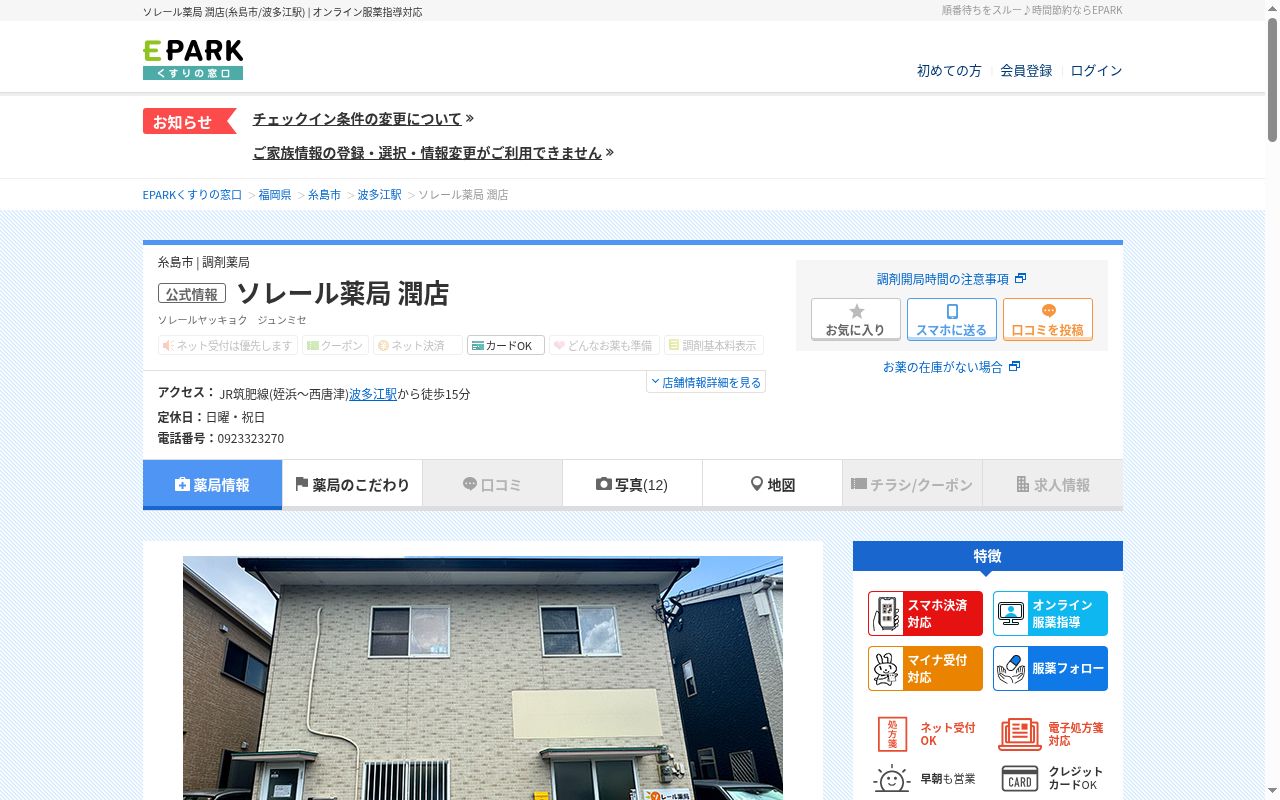This screenshot has height=800, width=1280.
Task: Select the 求人情報 tab
Action: point(1052,484)
